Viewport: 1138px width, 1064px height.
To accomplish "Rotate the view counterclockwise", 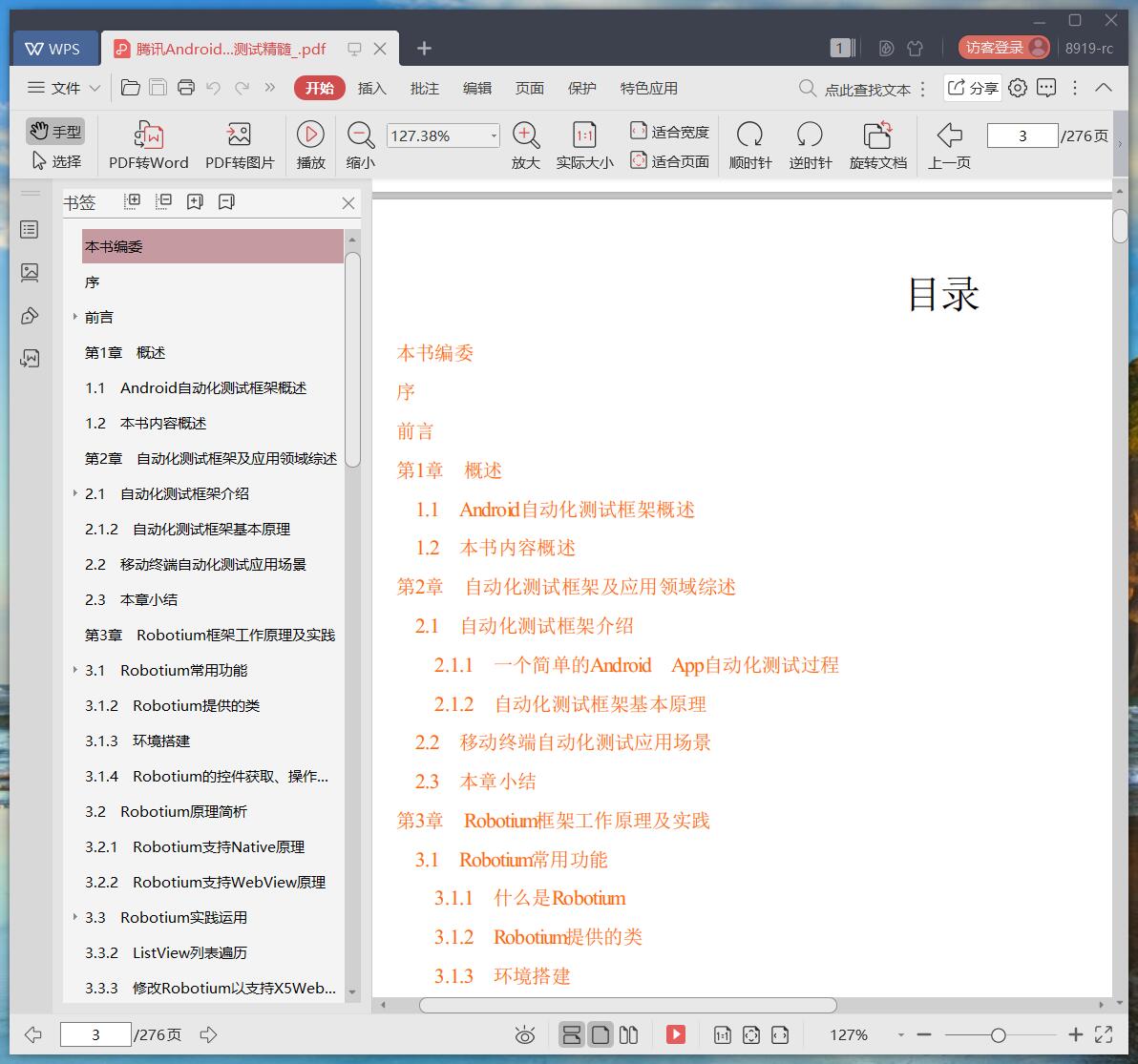I will pos(810,146).
